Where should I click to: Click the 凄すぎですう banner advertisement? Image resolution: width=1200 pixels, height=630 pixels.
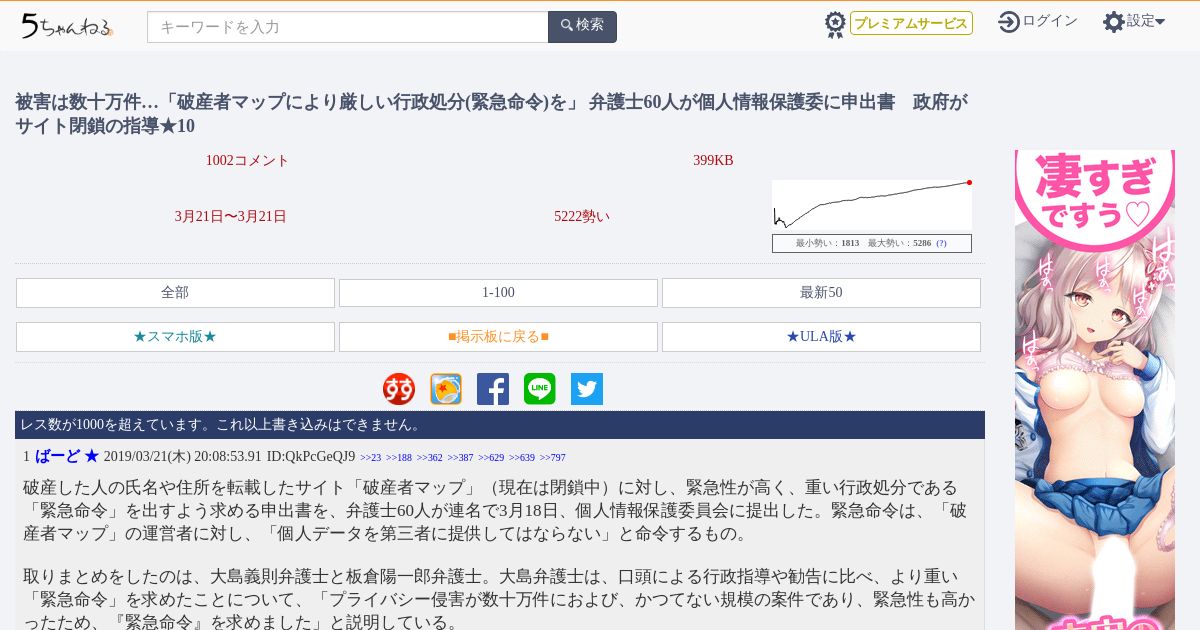pos(1095,390)
